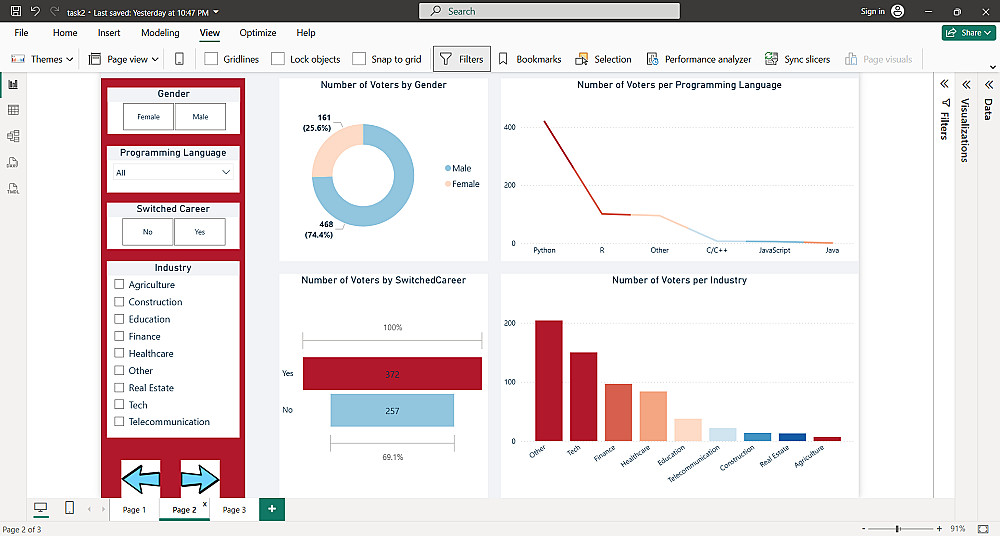Open the Performance analyzer pane
Image resolution: width=1000 pixels, height=536 pixels.
click(699, 59)
